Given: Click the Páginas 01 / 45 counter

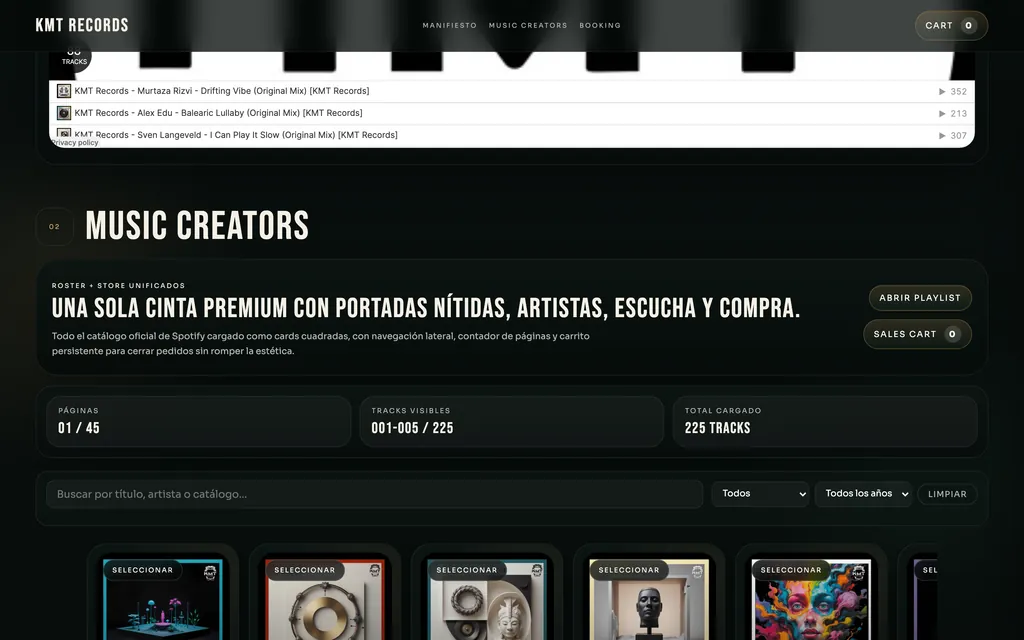Looking at the screenshot, I should point(199,421).
